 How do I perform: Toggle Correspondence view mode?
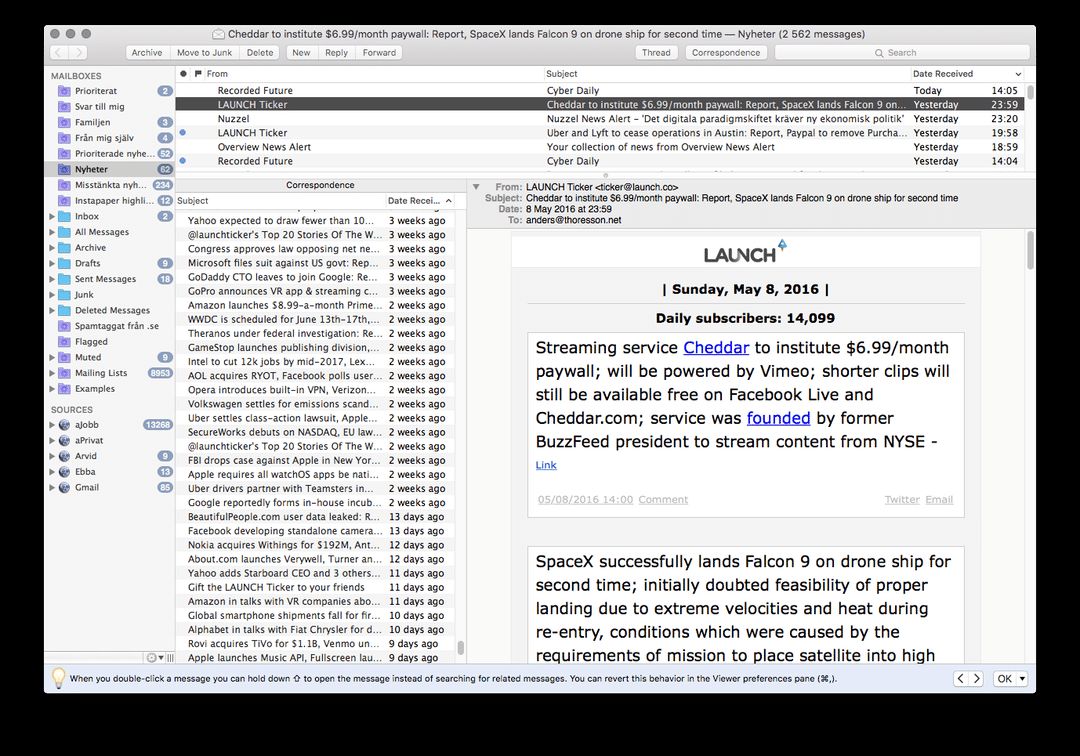(x=725, y=53)
